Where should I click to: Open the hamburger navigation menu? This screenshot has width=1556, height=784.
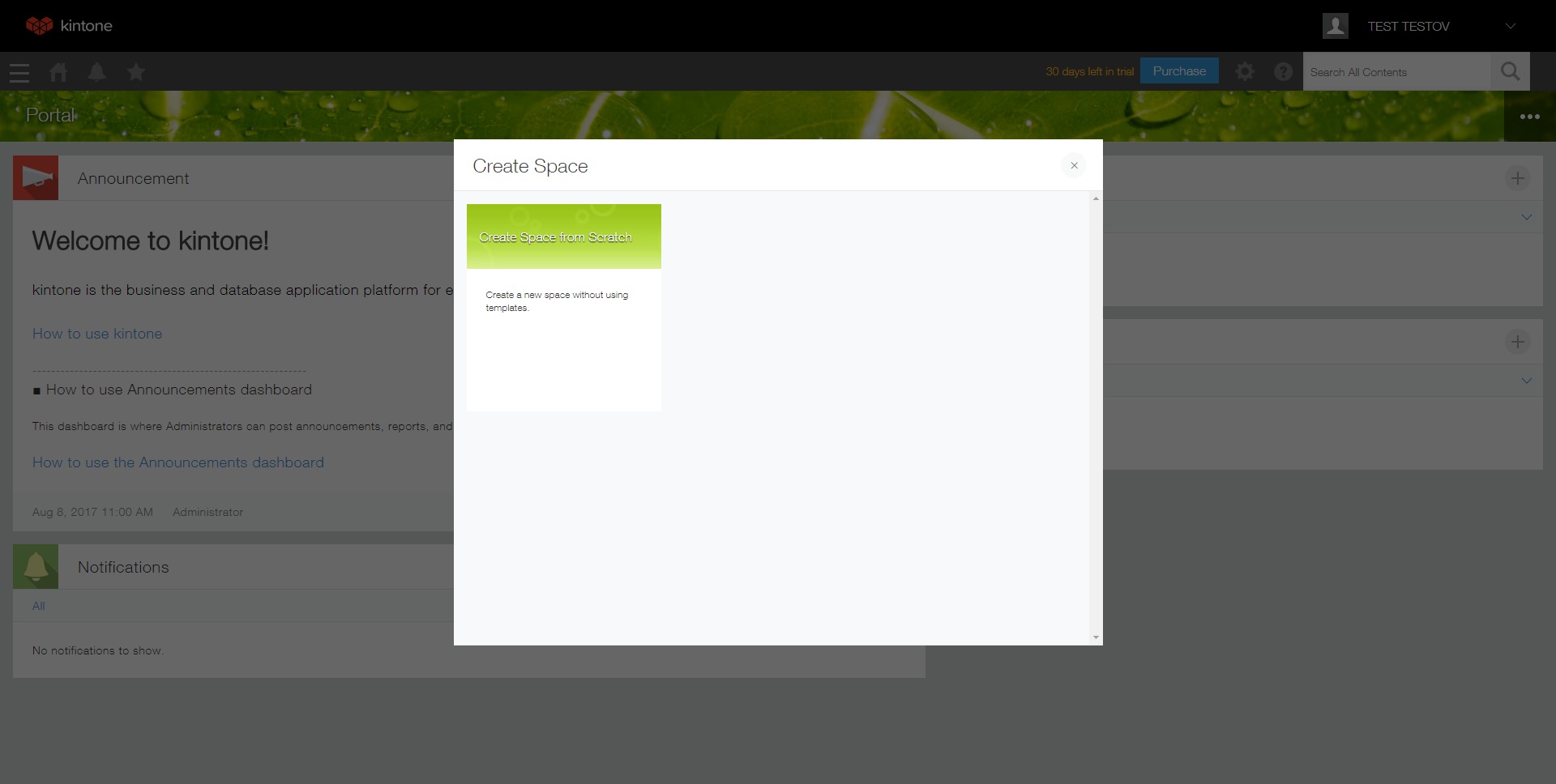[19, 73]
